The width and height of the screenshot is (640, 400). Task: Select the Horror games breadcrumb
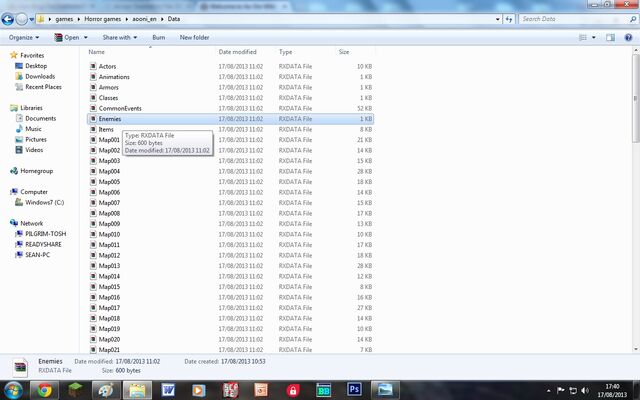[x=102, y=19]
